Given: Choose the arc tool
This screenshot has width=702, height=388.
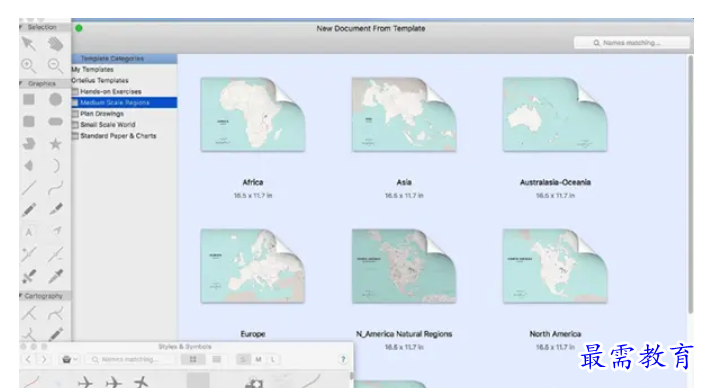Looking at the screenshot, I should (56, 166).
